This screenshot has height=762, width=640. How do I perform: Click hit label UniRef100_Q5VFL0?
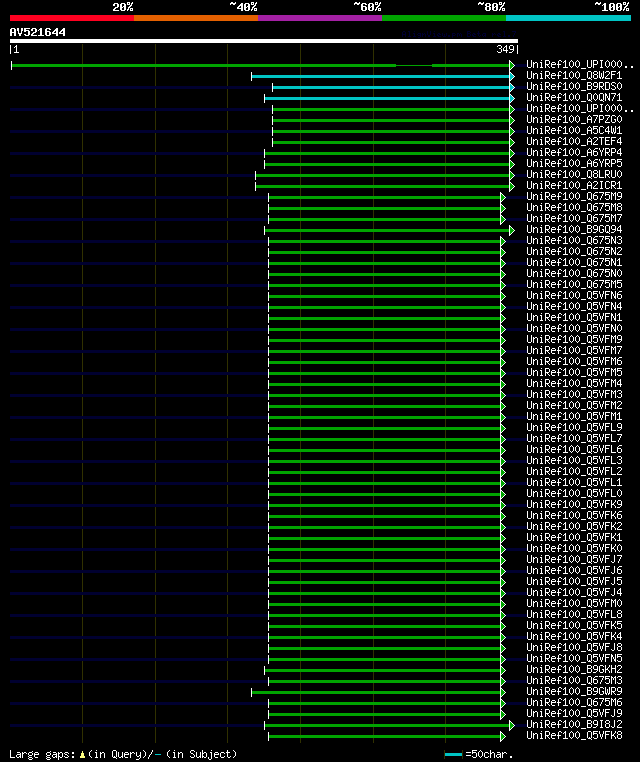(x=574, y=493)
